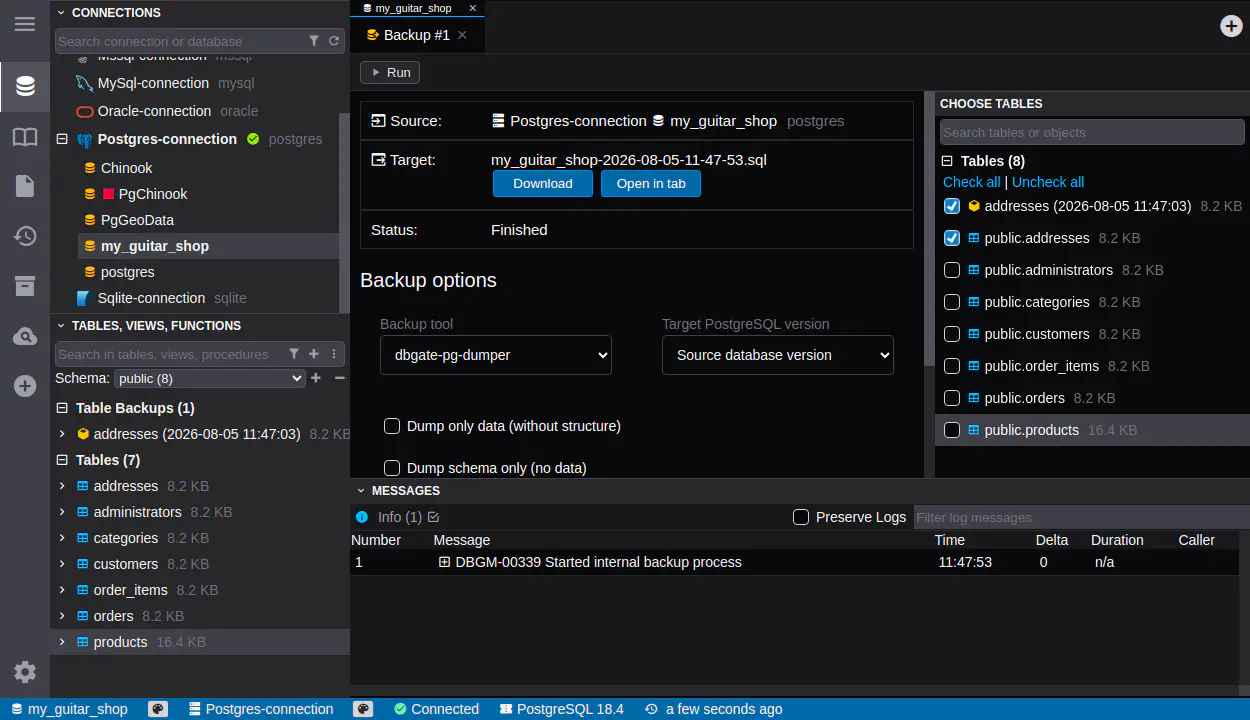Click the second palette icon in status bar
Viewport: 1250px width, 720px height.
(363, 709)
